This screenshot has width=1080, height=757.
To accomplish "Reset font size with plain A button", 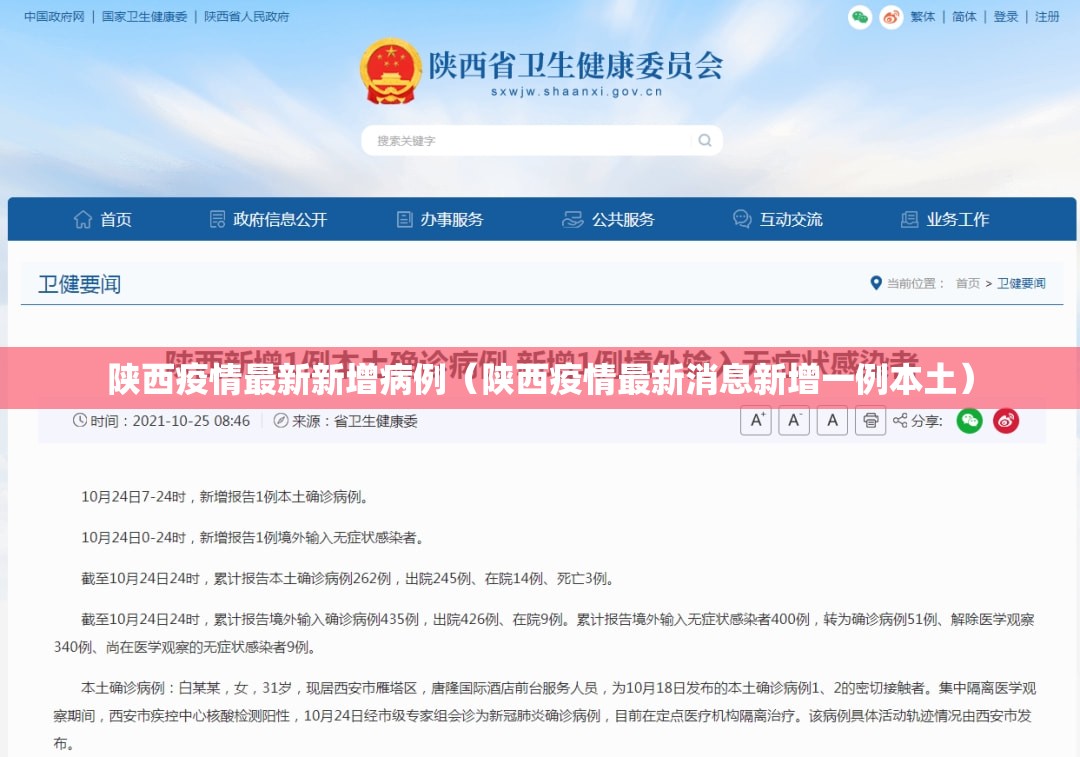I will 832,420.
